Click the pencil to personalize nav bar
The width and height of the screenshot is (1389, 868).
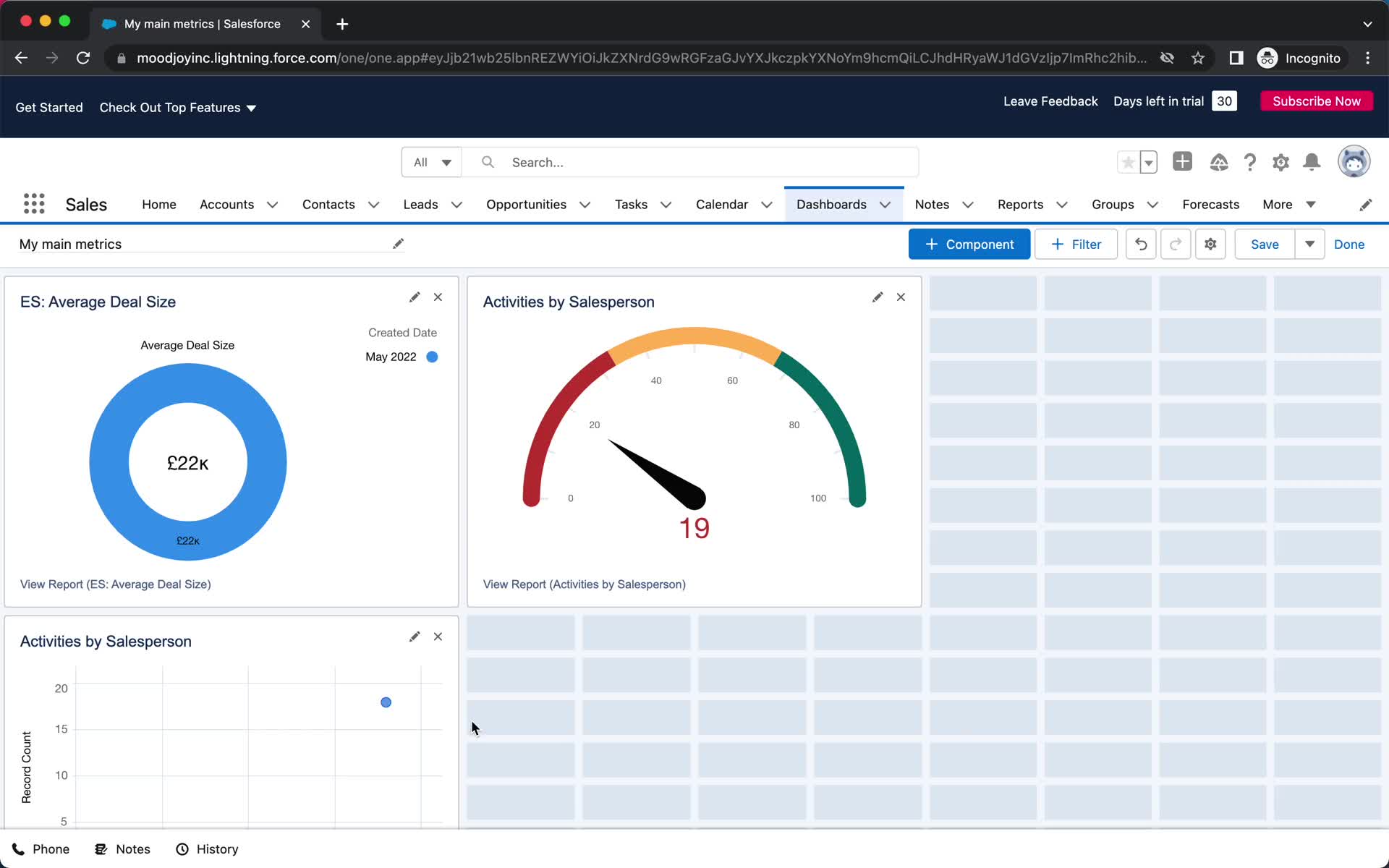point(1365,205)
